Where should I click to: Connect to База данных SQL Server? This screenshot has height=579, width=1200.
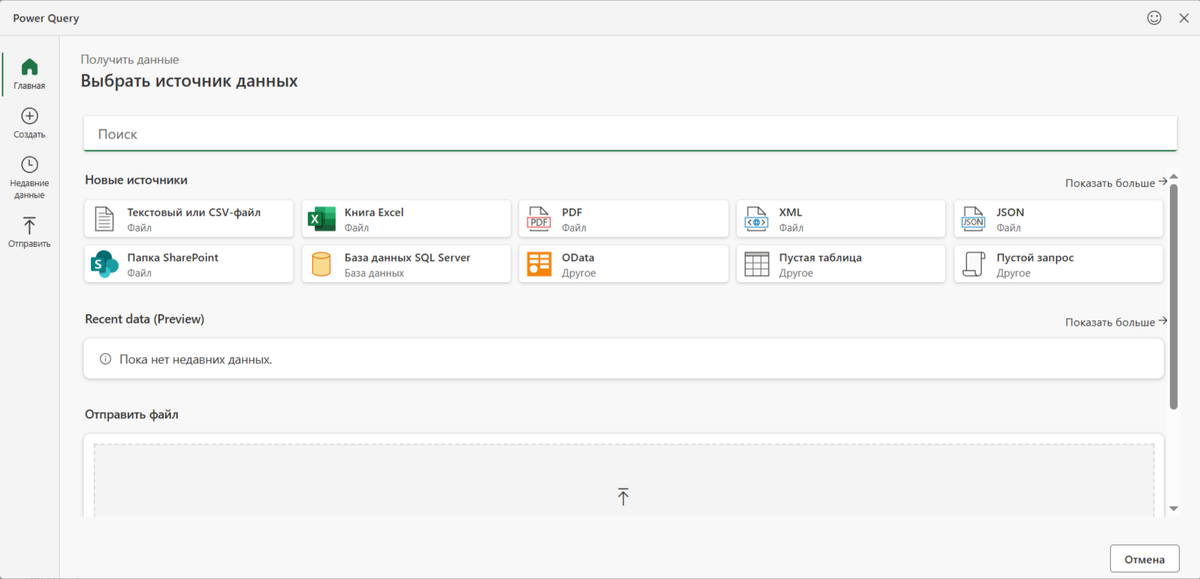point(406,263)
